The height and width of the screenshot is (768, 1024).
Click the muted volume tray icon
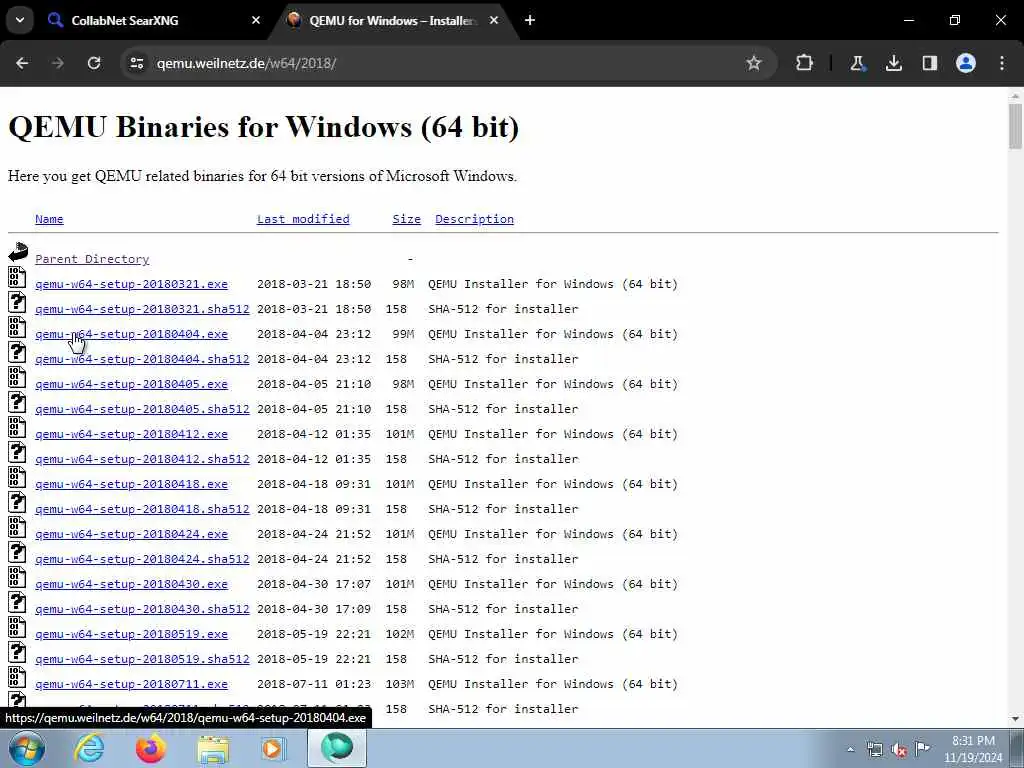(x=899, y=749)
